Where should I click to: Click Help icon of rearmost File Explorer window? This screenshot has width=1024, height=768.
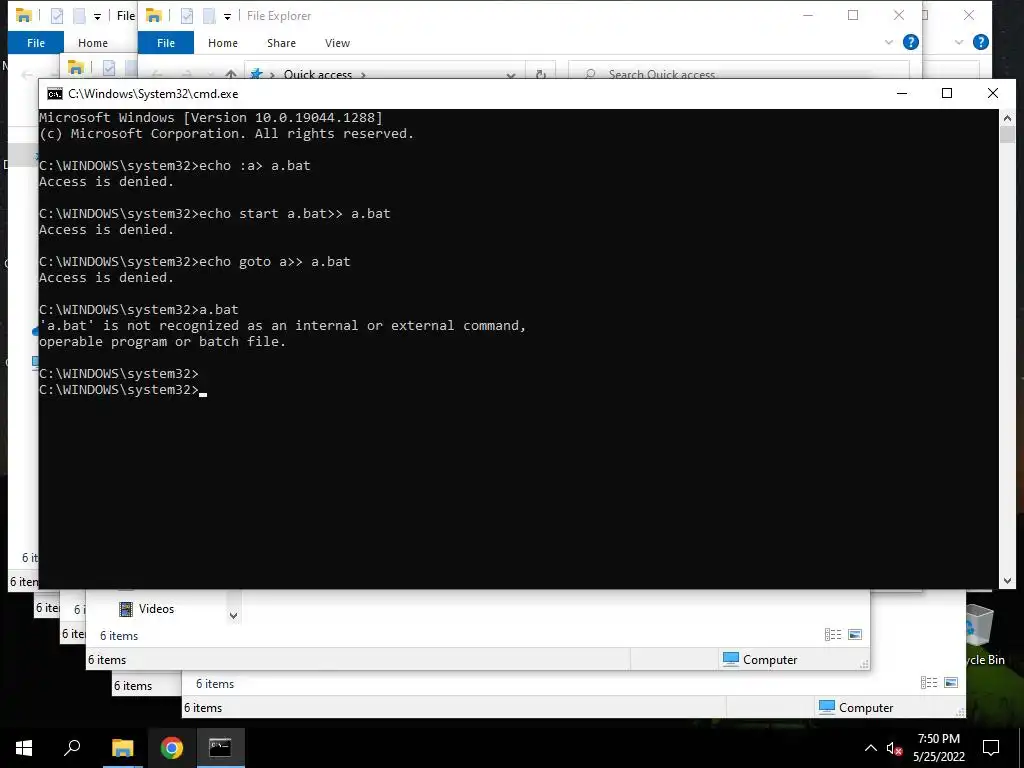point(980,42)
